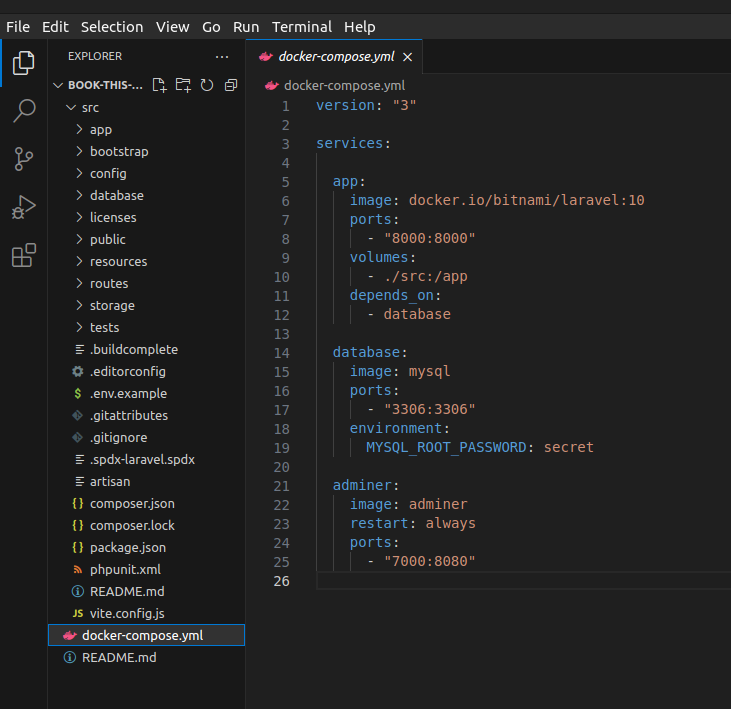This screenshot has height=709, width=731.
Task: Click the JS icon beside vite.config.js
Action: [x=78, y=613]
